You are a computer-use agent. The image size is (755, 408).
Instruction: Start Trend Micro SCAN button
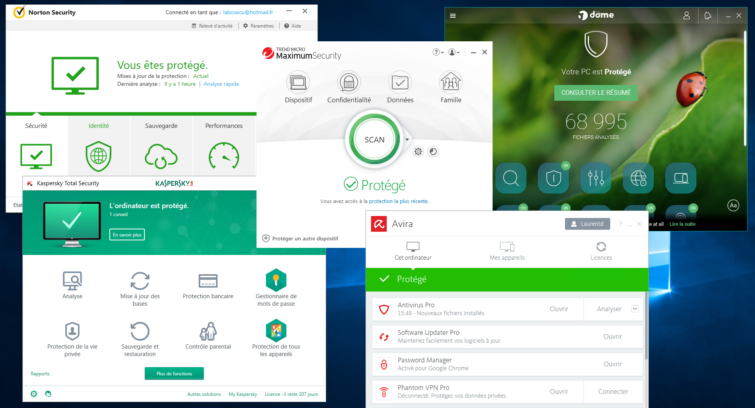pyautogui.click(x=374, y=140)
